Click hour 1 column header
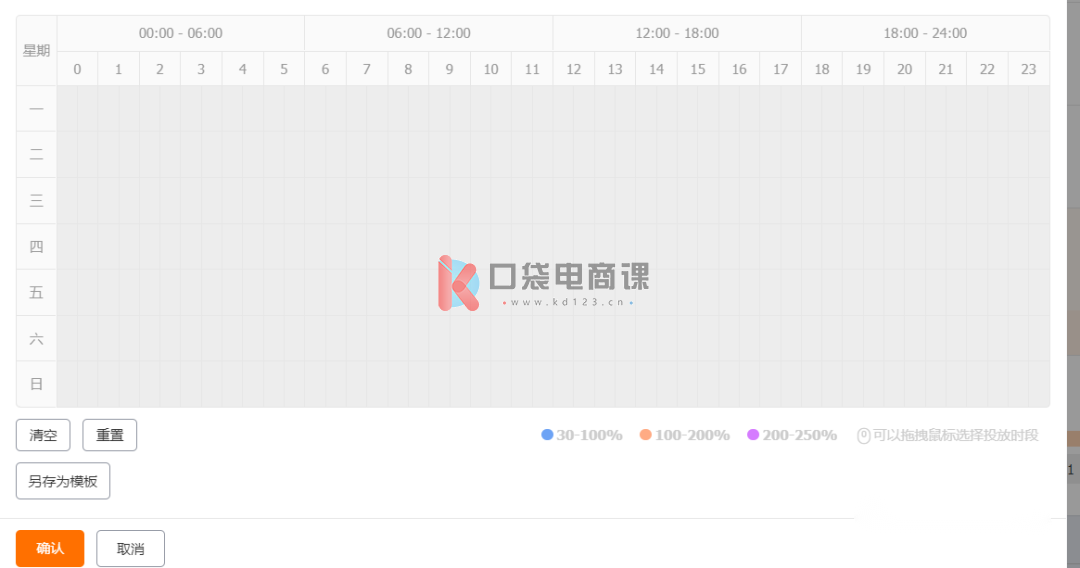This screenshot has height=568, width=1080. (x=118, y=69)
